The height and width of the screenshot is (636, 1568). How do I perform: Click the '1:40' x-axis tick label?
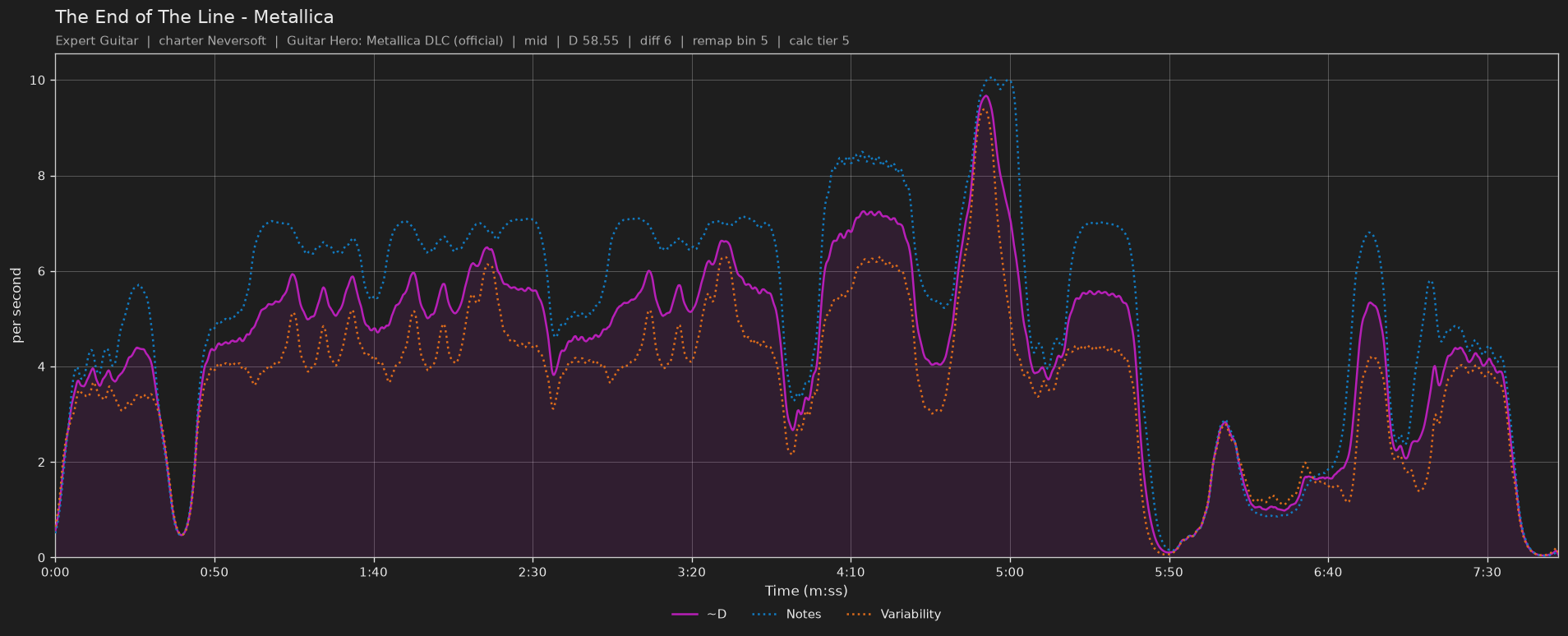pyautogui.click(x=373, y=572)
